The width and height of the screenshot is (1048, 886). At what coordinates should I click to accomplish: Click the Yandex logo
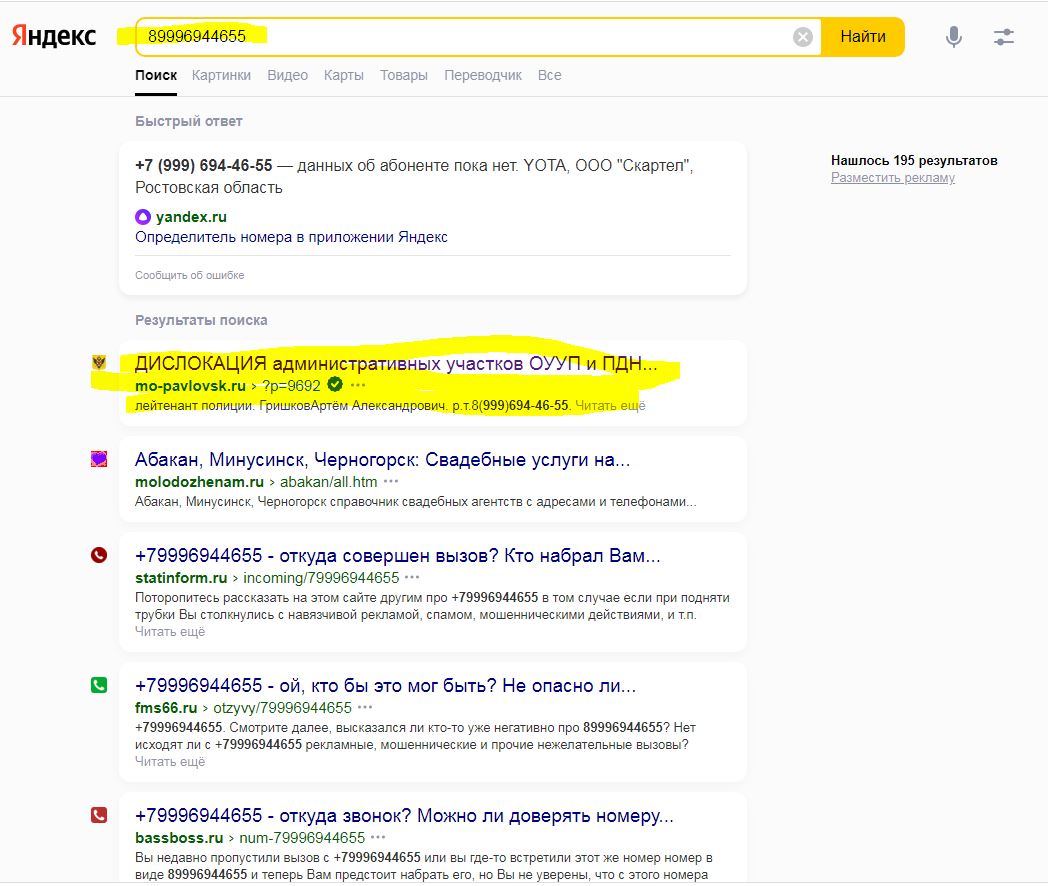54,36
